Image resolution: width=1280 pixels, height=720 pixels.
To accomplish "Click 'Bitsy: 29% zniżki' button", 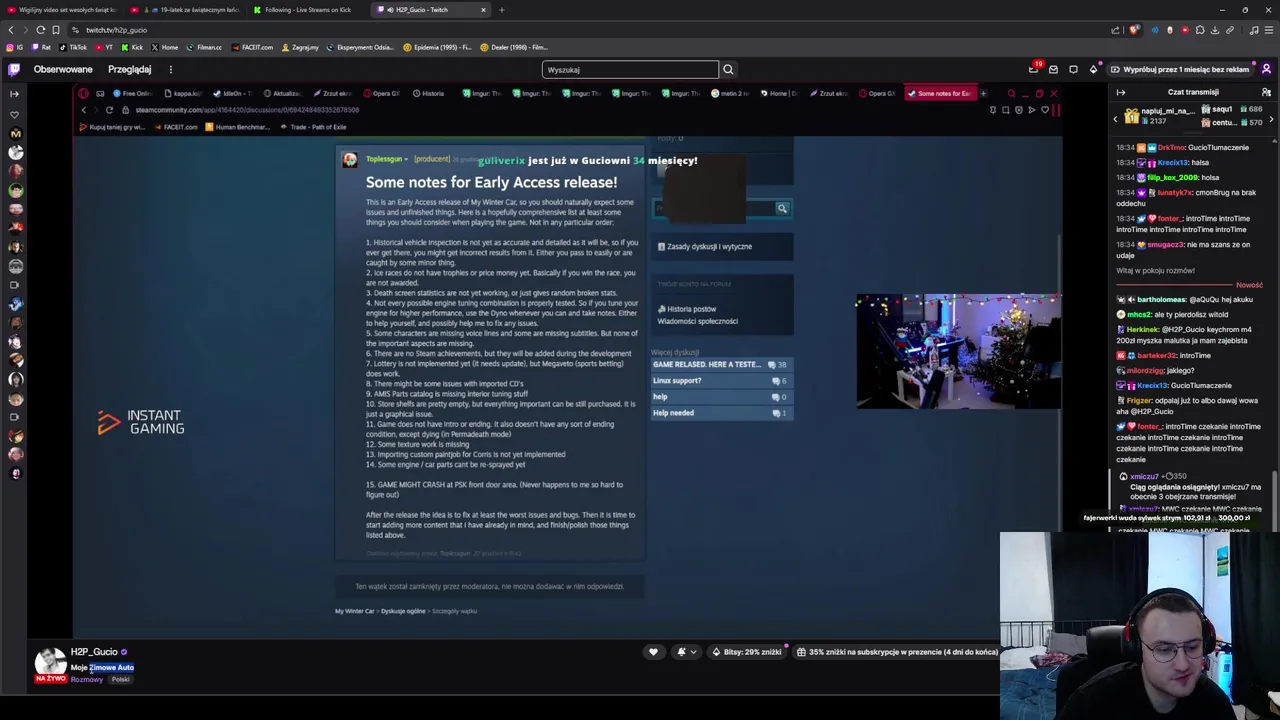I will click(746, 652).
